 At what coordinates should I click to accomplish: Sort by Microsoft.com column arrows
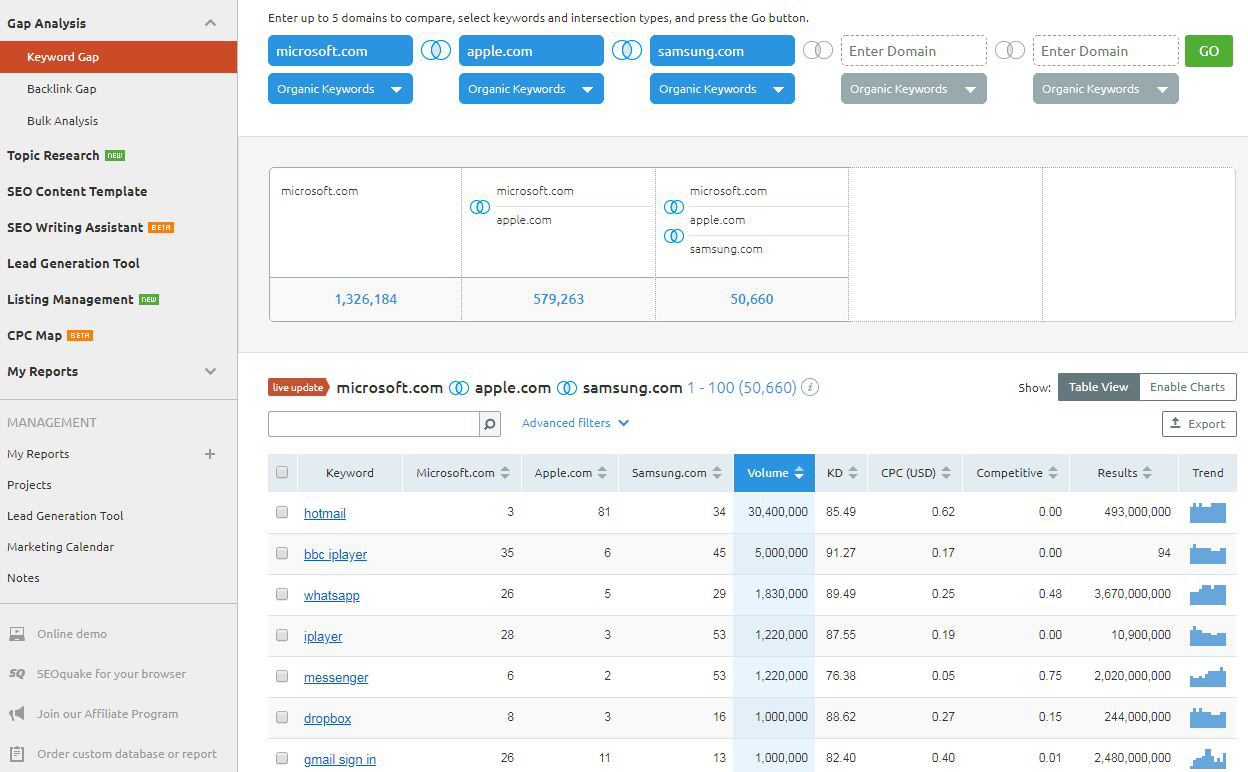(x=505, y=473)
